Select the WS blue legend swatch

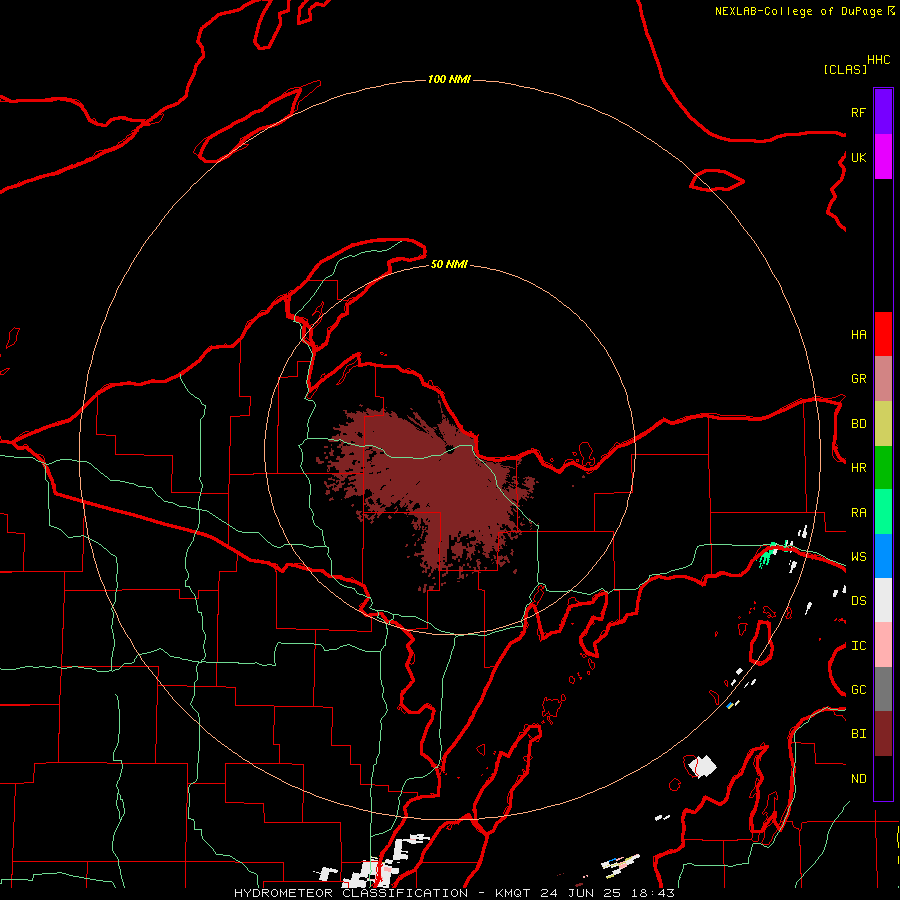(x=883, y=556)
